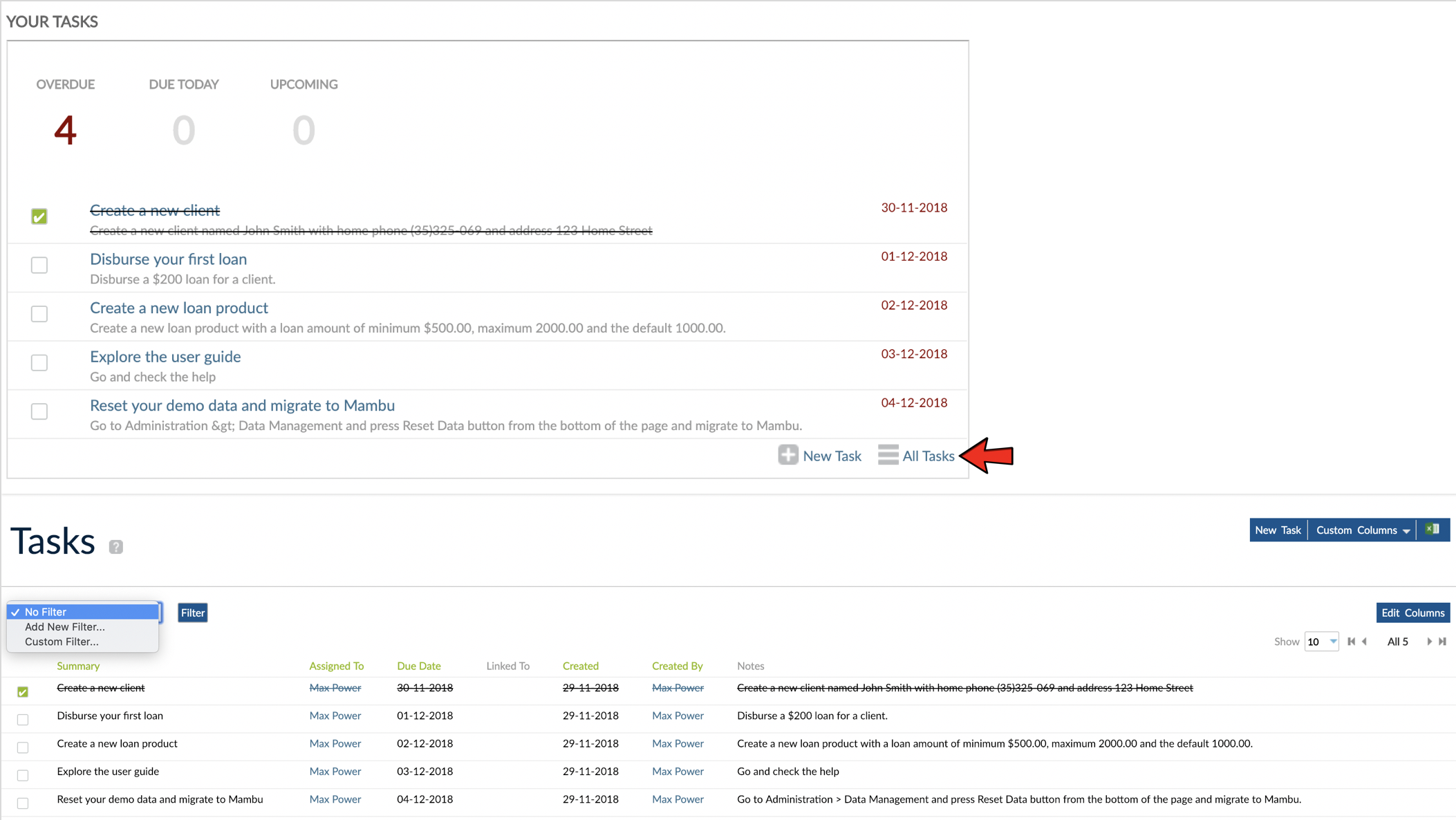Screen dimensions: 1456x820
Task: Click the plus icon next to New Task
Action: (787, 455)
